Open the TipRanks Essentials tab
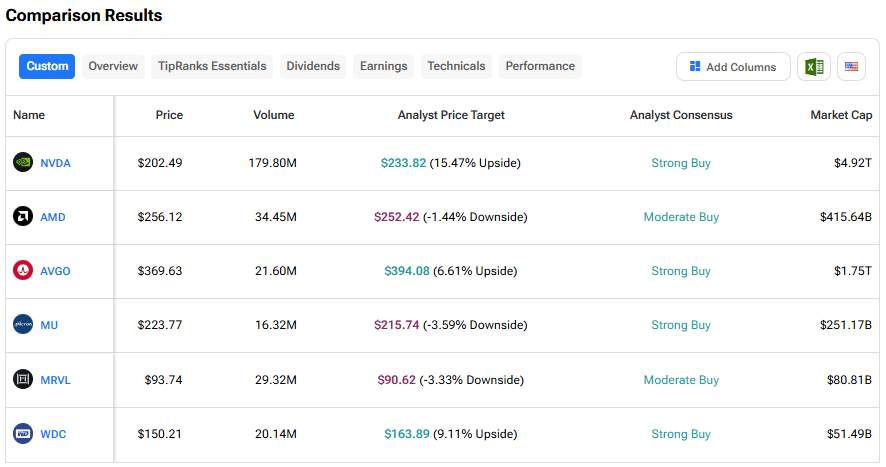Screen dimensions: 886x467 [x=212, y=66]
